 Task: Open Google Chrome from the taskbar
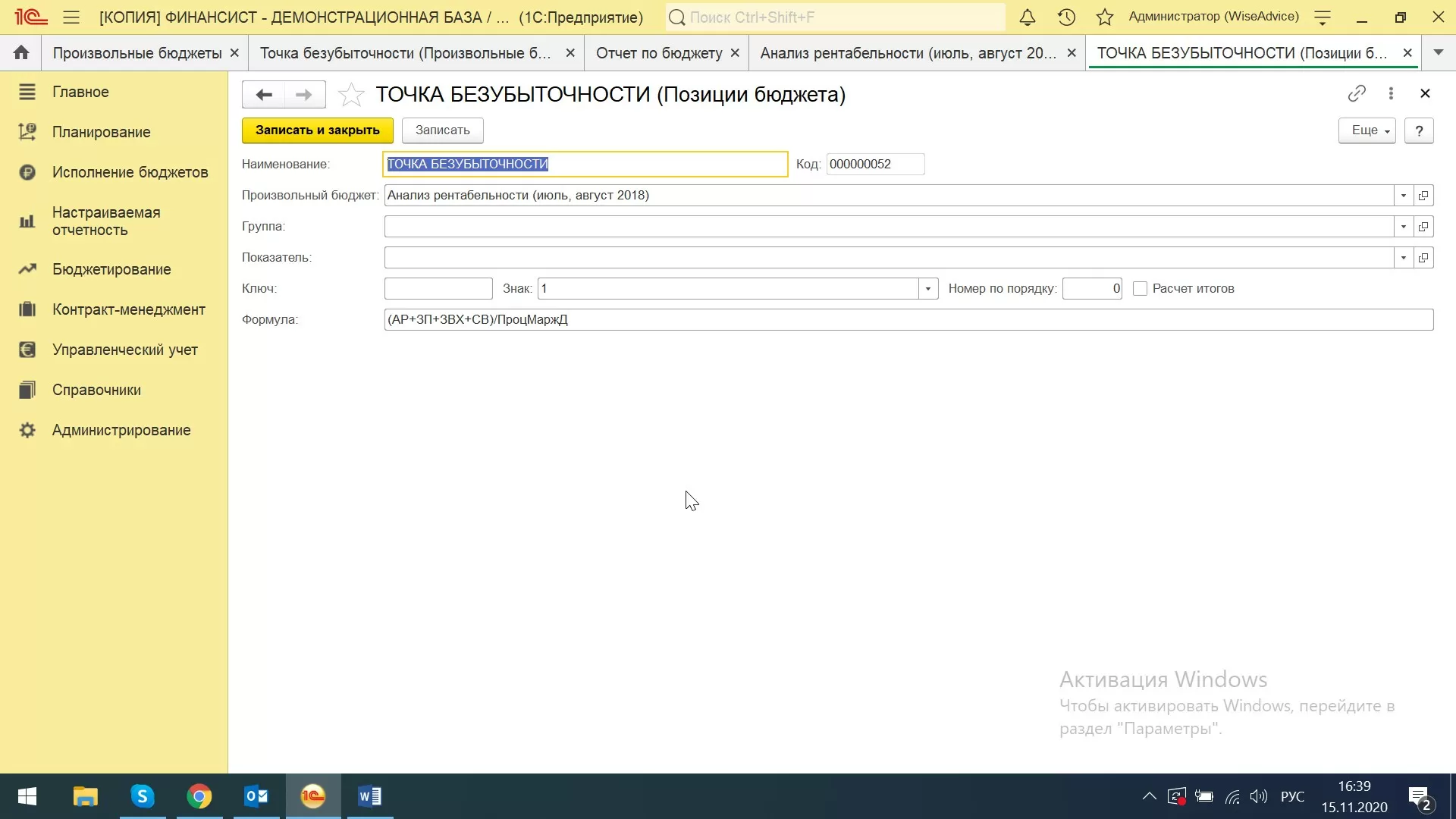tap(199, 796)
